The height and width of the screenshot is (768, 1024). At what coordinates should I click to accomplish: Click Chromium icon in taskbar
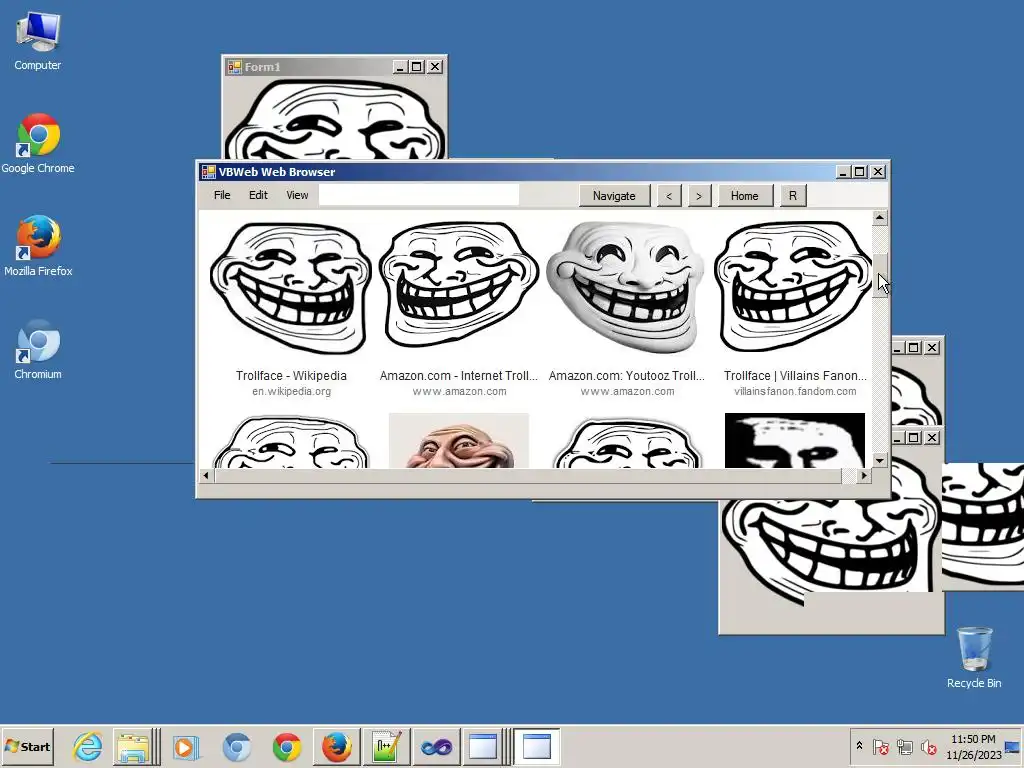pyautogui.click(x=236, y=746)
